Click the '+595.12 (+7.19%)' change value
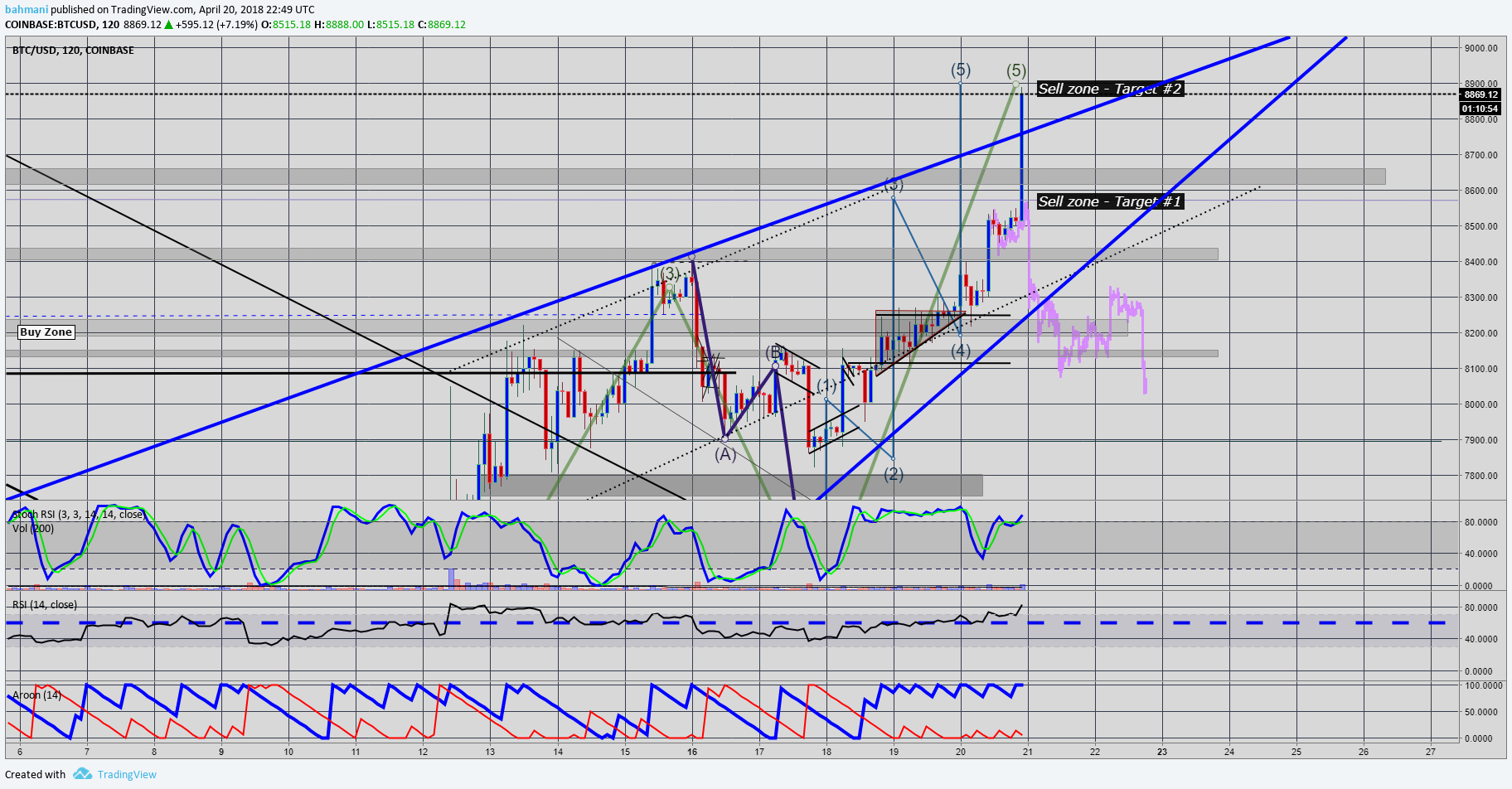 (x=217, y=25)
